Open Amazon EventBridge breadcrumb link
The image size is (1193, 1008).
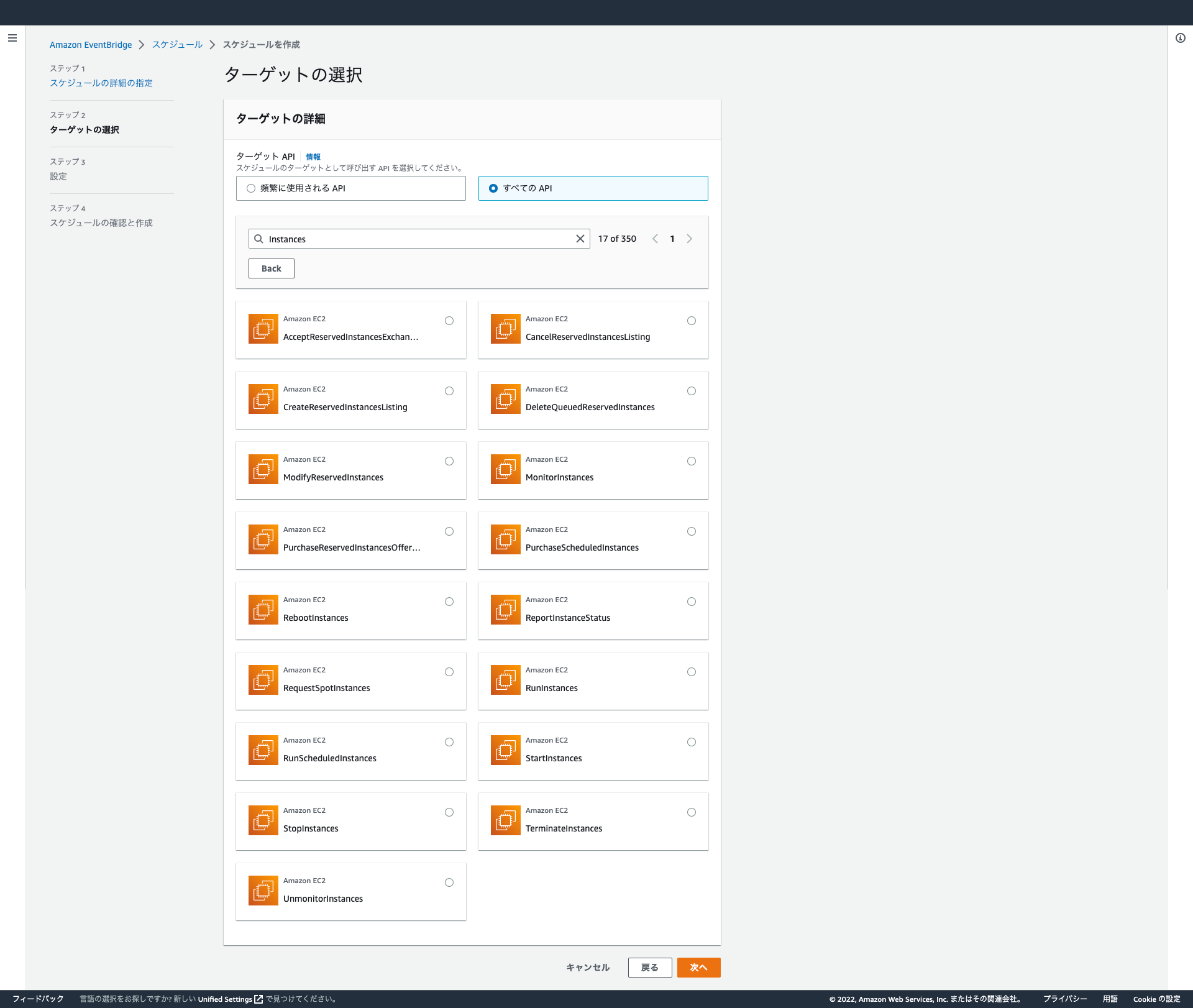tap(91, 45)
